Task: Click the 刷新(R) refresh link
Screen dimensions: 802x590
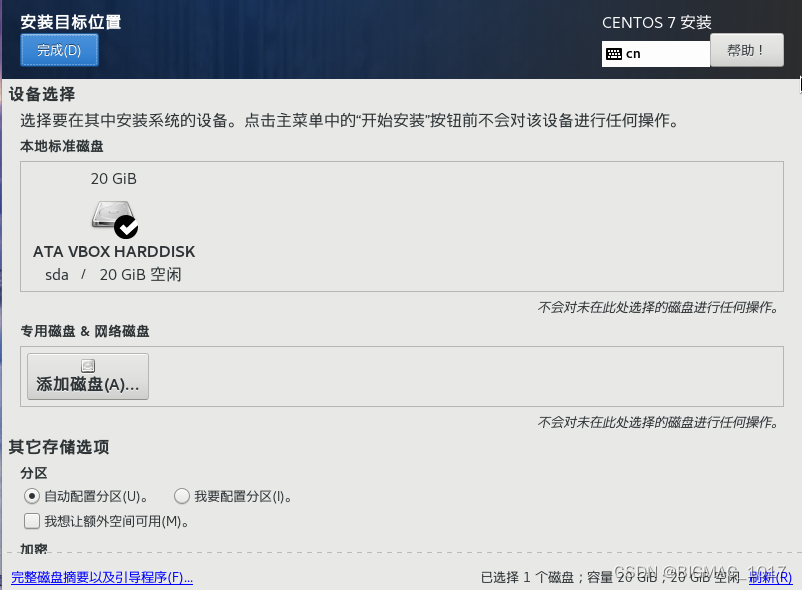Action: (770, 577)
